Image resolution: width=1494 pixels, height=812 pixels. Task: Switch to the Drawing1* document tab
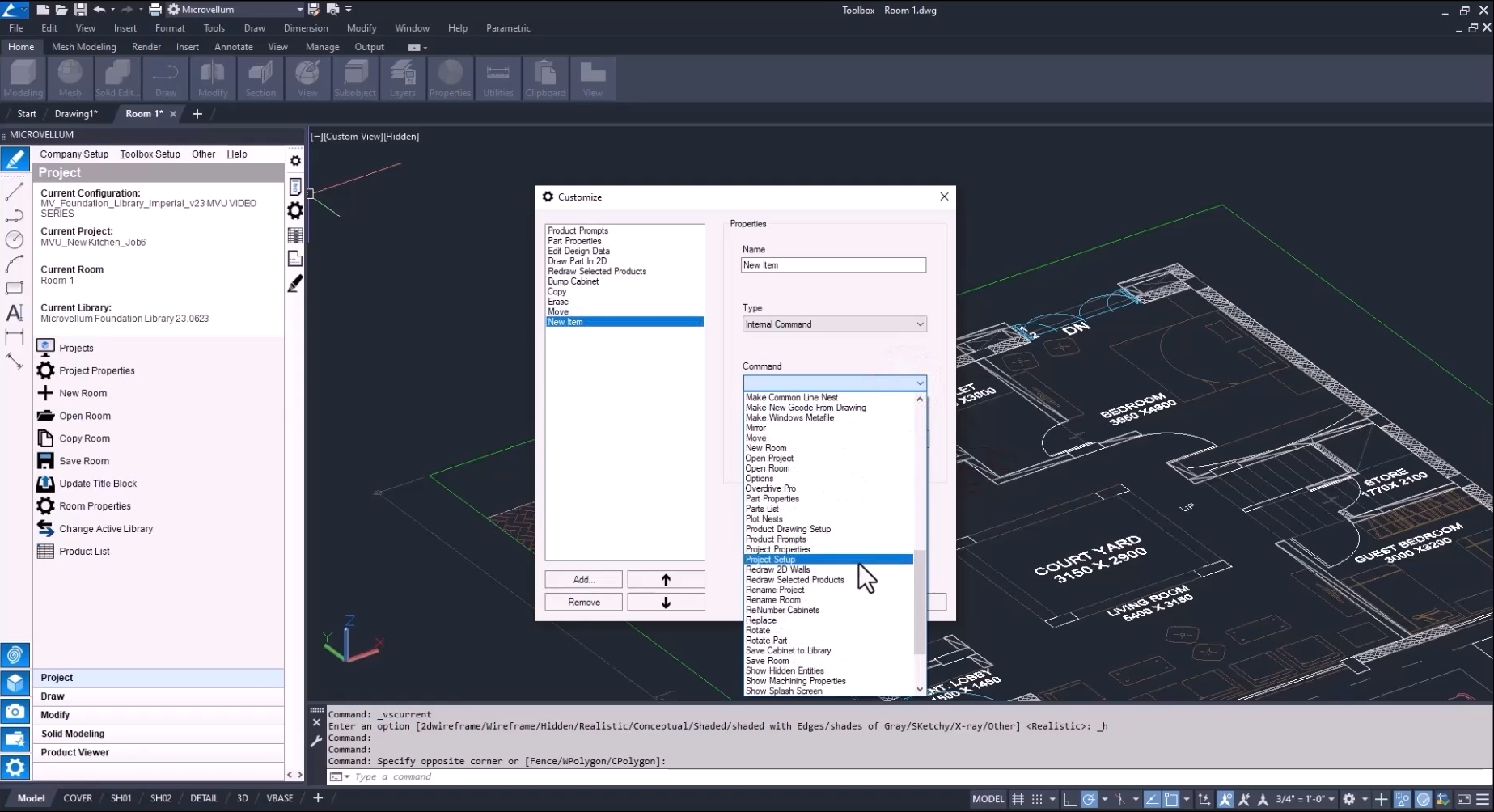(x=76, y=114)
